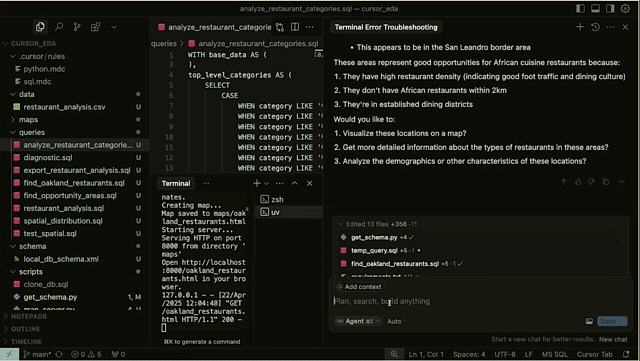This screenshot has width=640, height=361.
Task: Open the Extensions view icon
Action: (96, 27)
